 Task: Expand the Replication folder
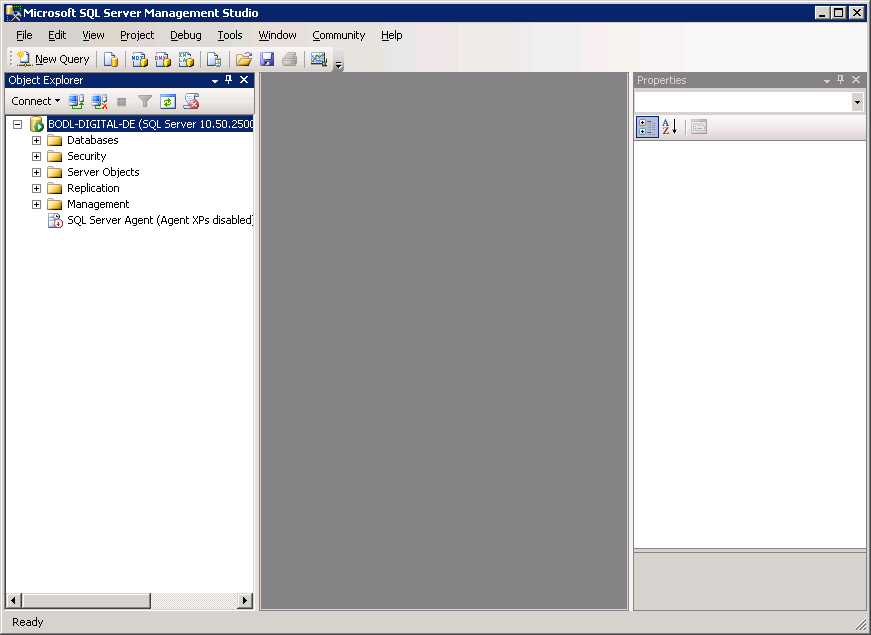(37, 188)
